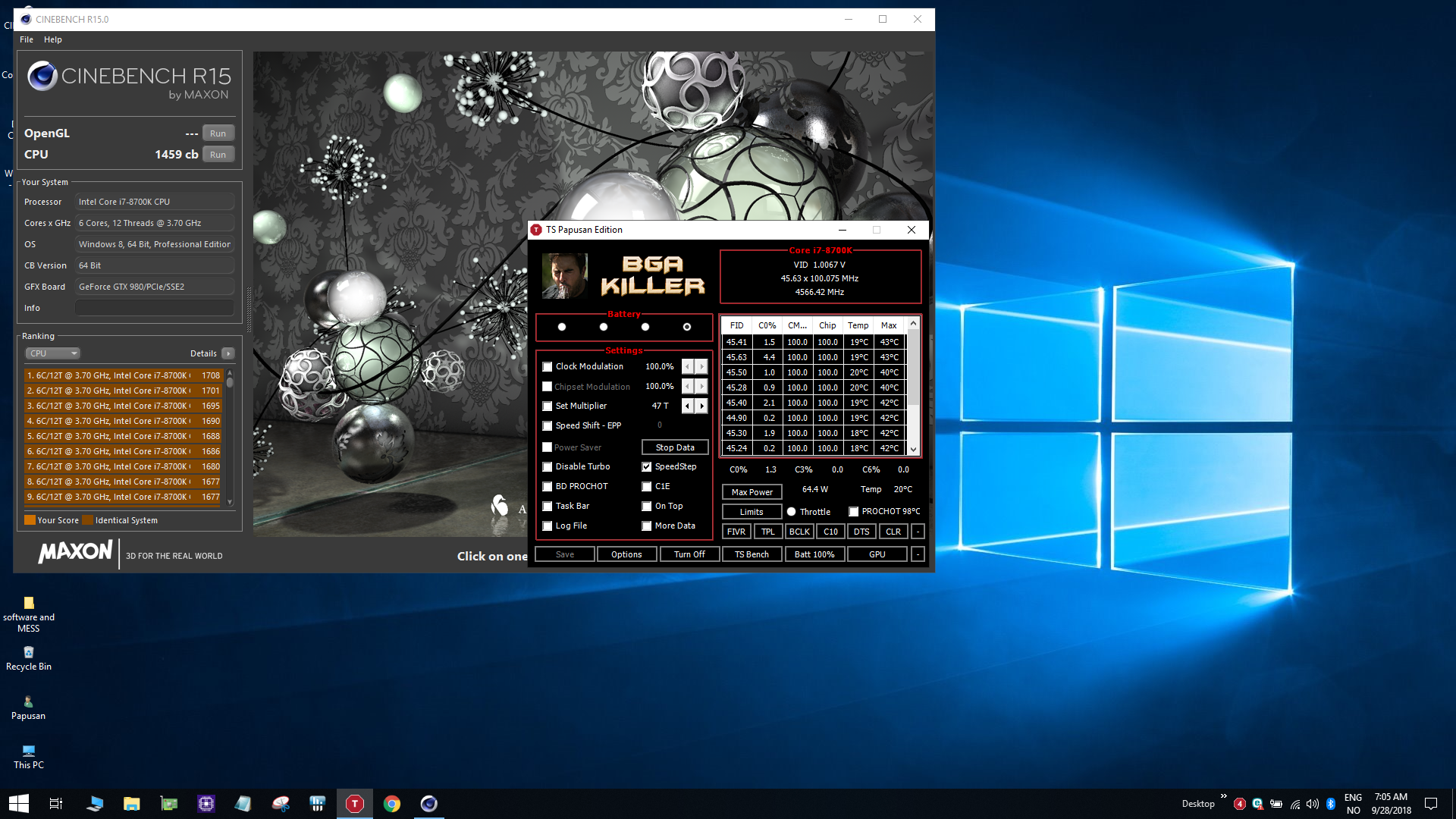Select 'software and MESS' desktop folder
Screen dimensions: 1456x819
[x=29, y=614]
